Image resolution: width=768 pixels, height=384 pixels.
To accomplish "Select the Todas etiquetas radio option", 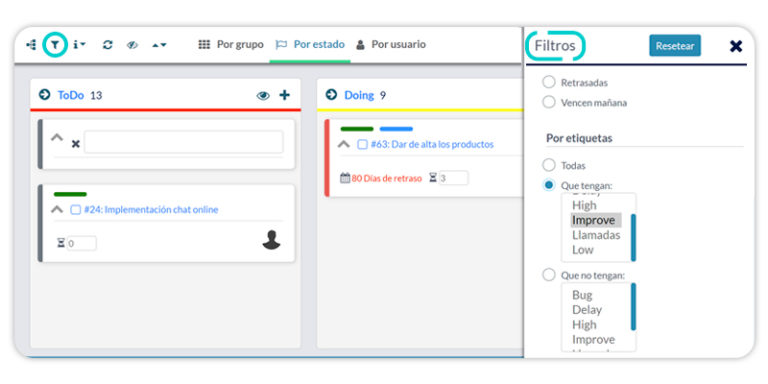I will point(549,165).
